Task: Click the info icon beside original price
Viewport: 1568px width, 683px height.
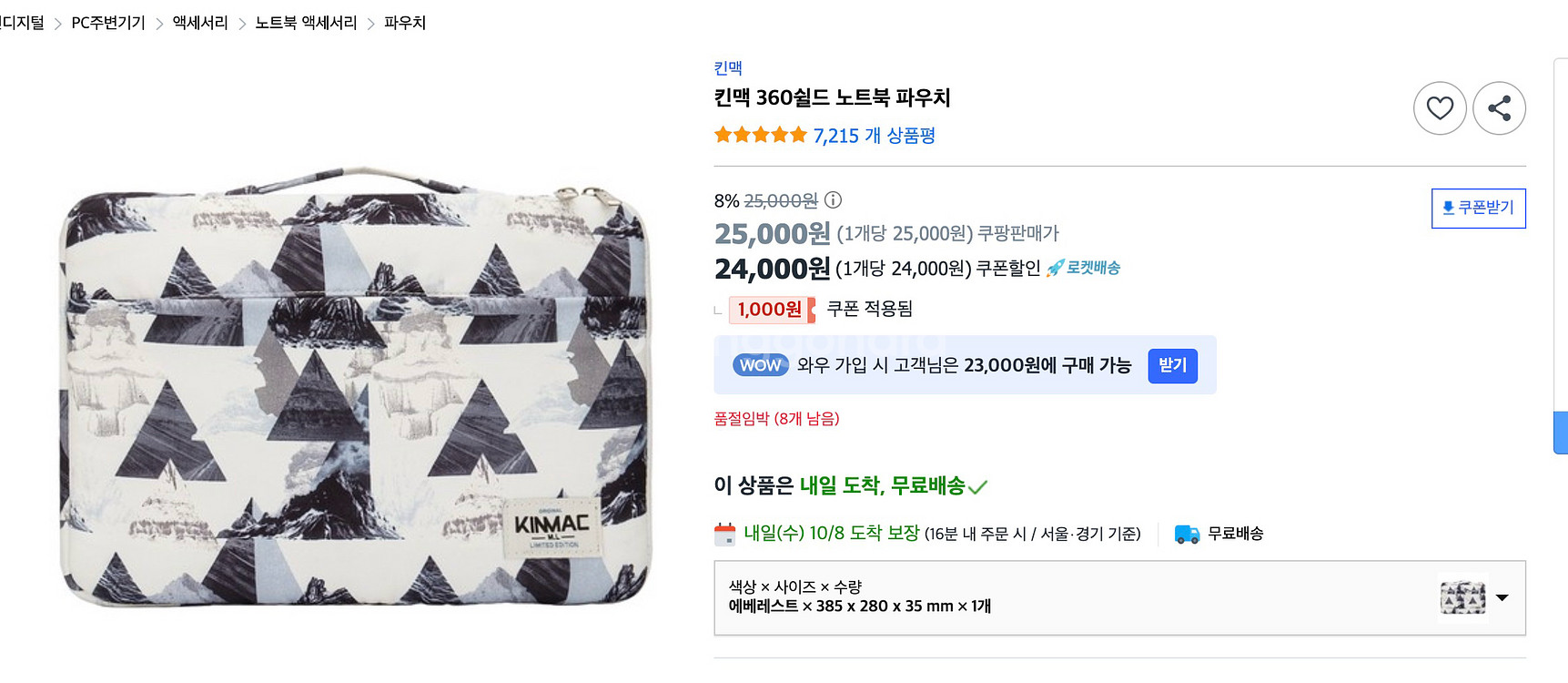Action: (833, 199)
